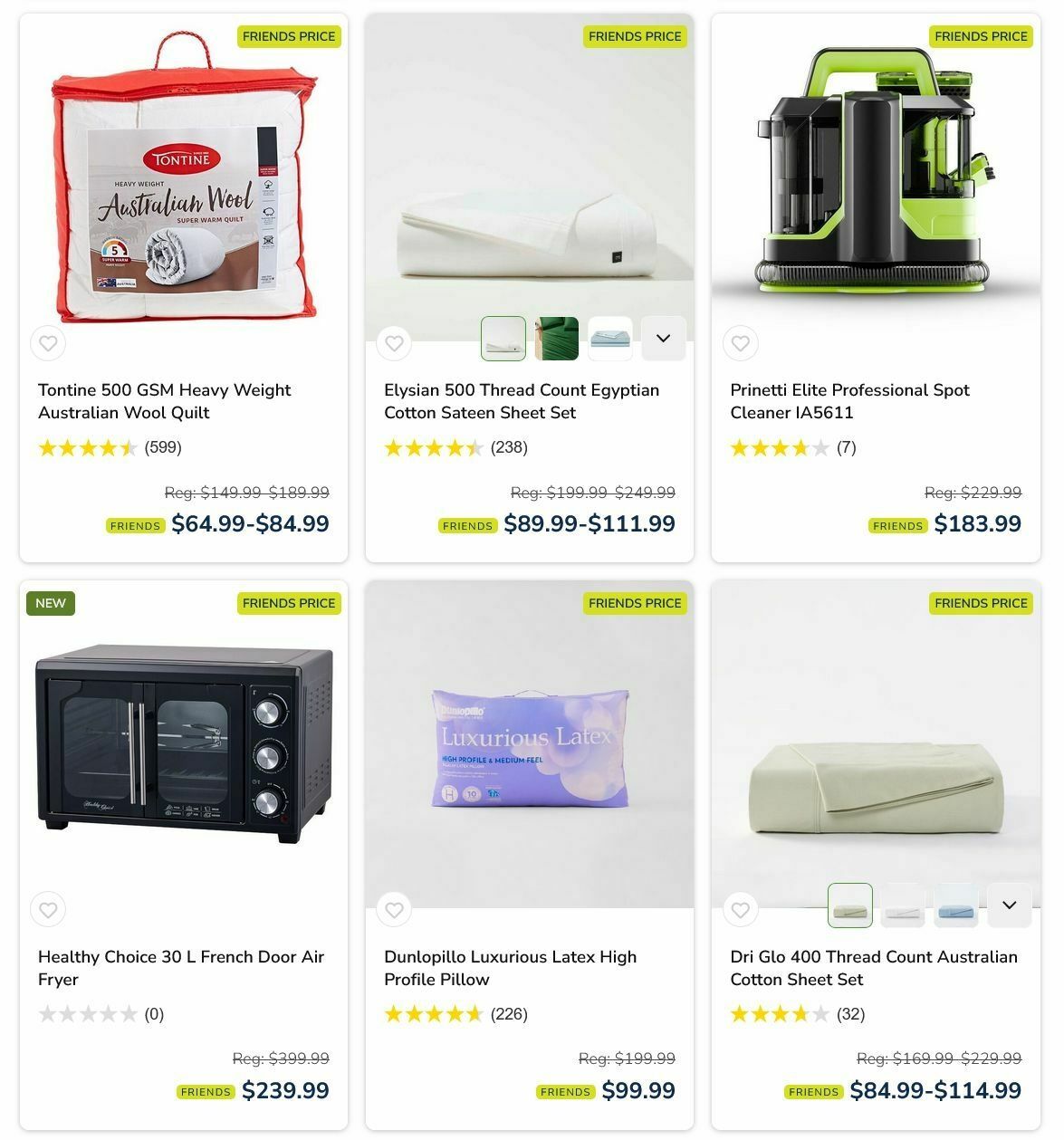The width and height of the screenshot is (1064, 1140).
Task: Save Prinetti Spot Cleaner to wishlist
Action: tap(740, 343)
